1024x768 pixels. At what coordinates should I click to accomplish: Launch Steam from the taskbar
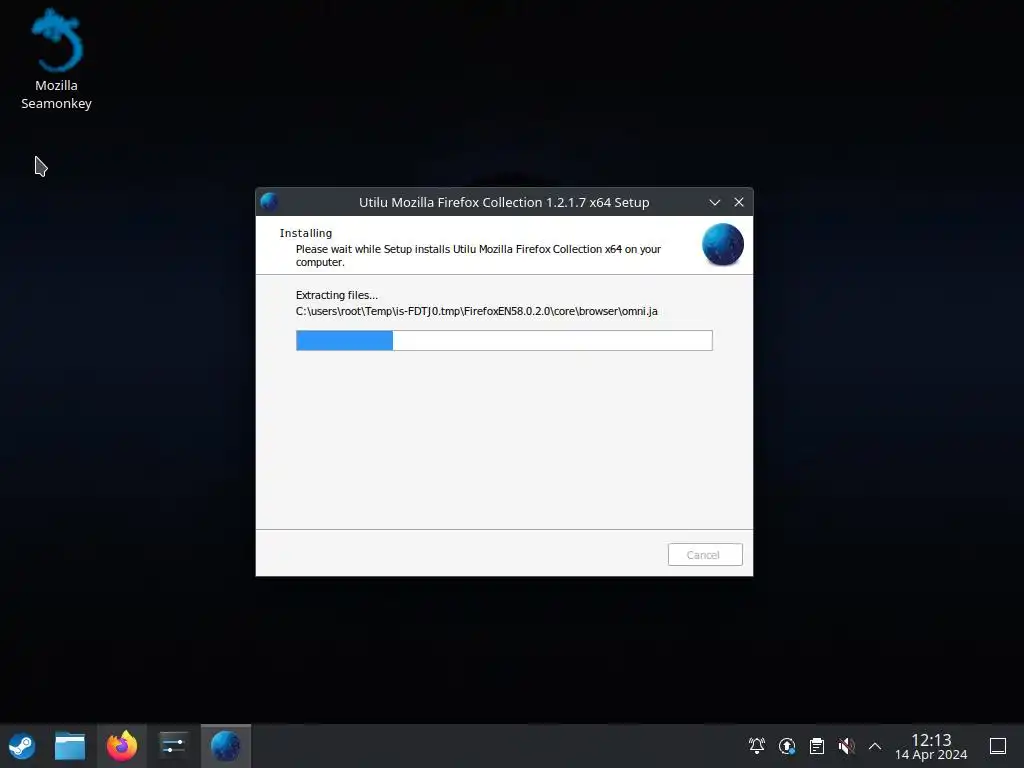[22, 746]
